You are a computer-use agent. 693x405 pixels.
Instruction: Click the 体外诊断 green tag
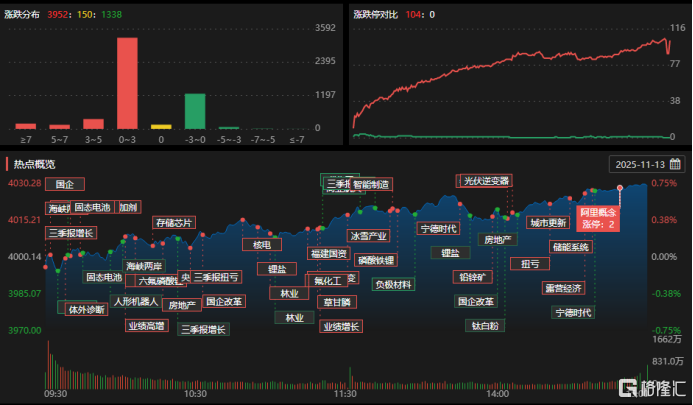point(86,309)
